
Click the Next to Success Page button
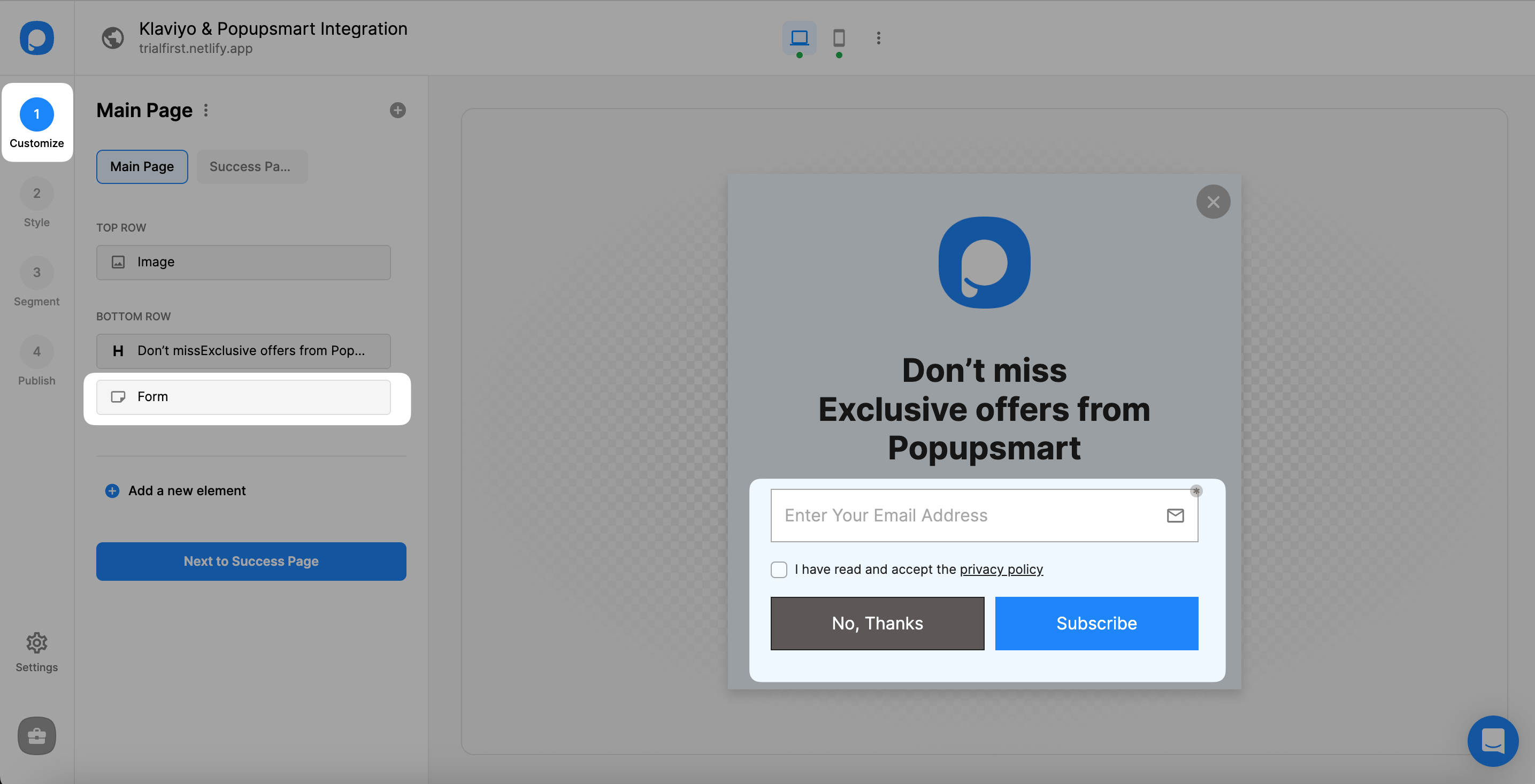(x=251, y=561)
